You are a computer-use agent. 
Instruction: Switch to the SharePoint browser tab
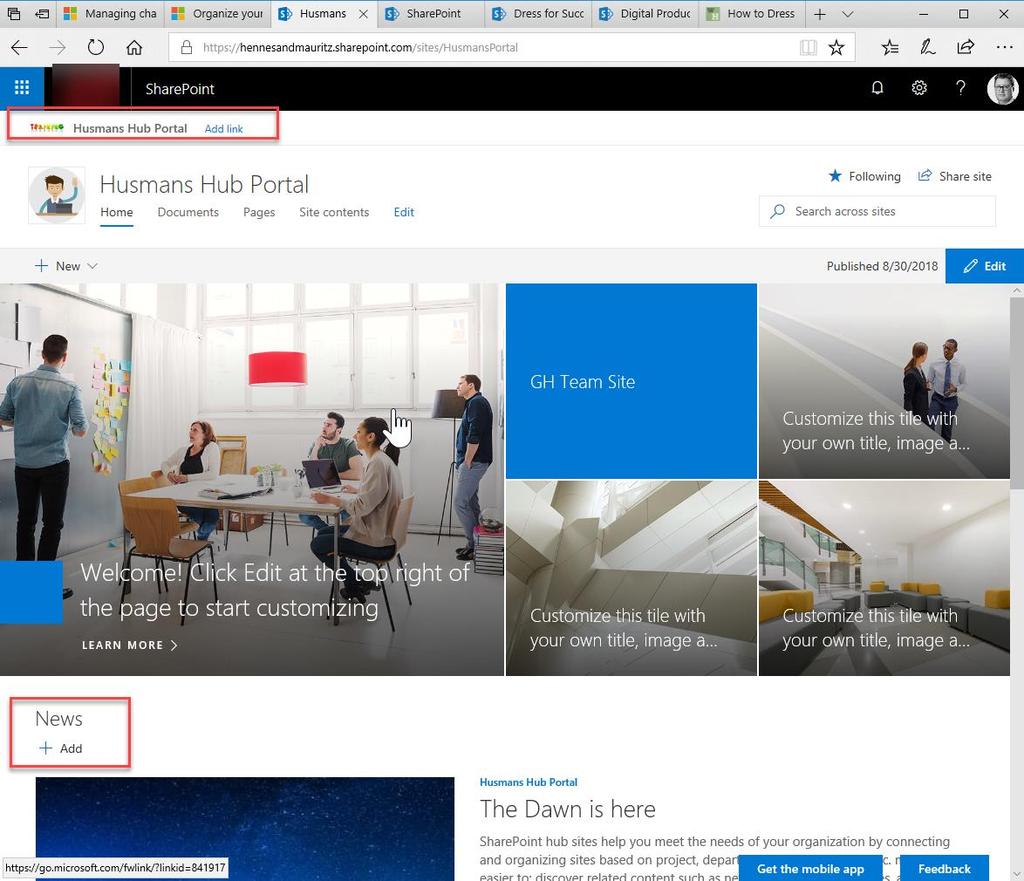click(x=431, y=14)
